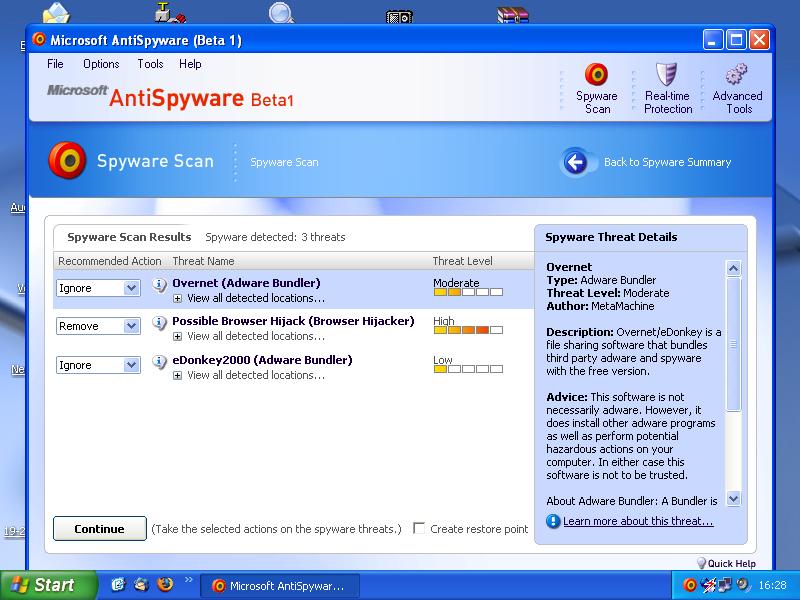Click info icon beside Possible Browser Hijack
The width and height of the screenshot is (800, 600).
(159, 323)
